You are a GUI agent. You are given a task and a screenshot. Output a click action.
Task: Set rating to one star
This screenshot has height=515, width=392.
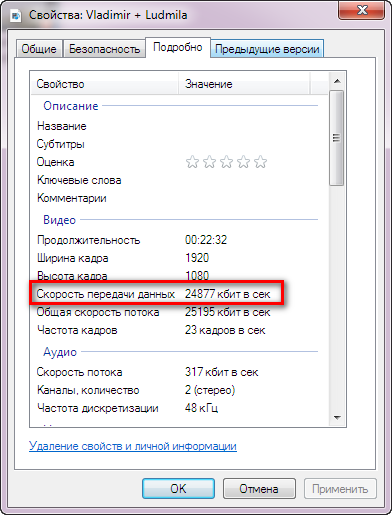(192, 162)
